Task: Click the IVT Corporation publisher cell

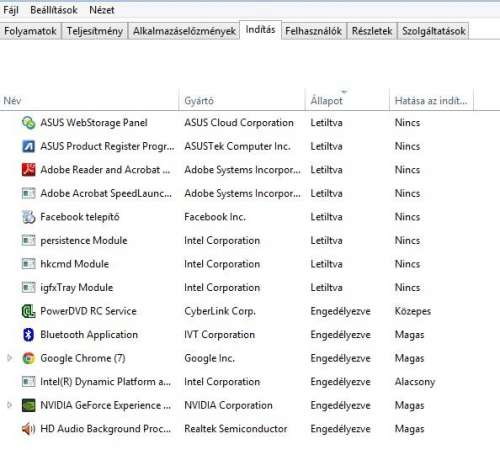Action: (219, 335)
